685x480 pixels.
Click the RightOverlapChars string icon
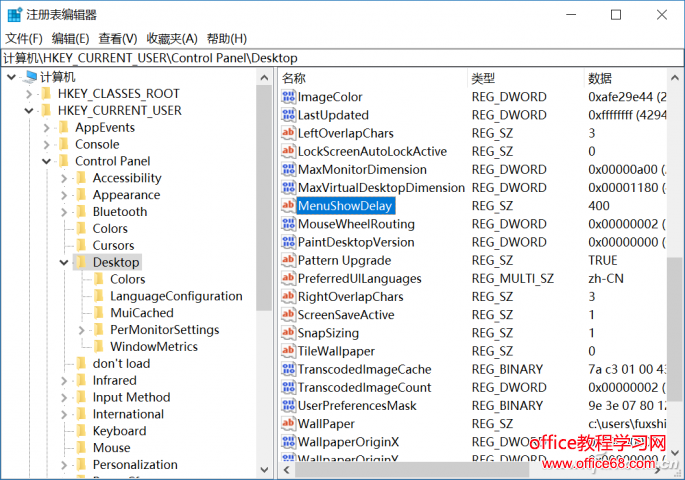coord(288,297)
